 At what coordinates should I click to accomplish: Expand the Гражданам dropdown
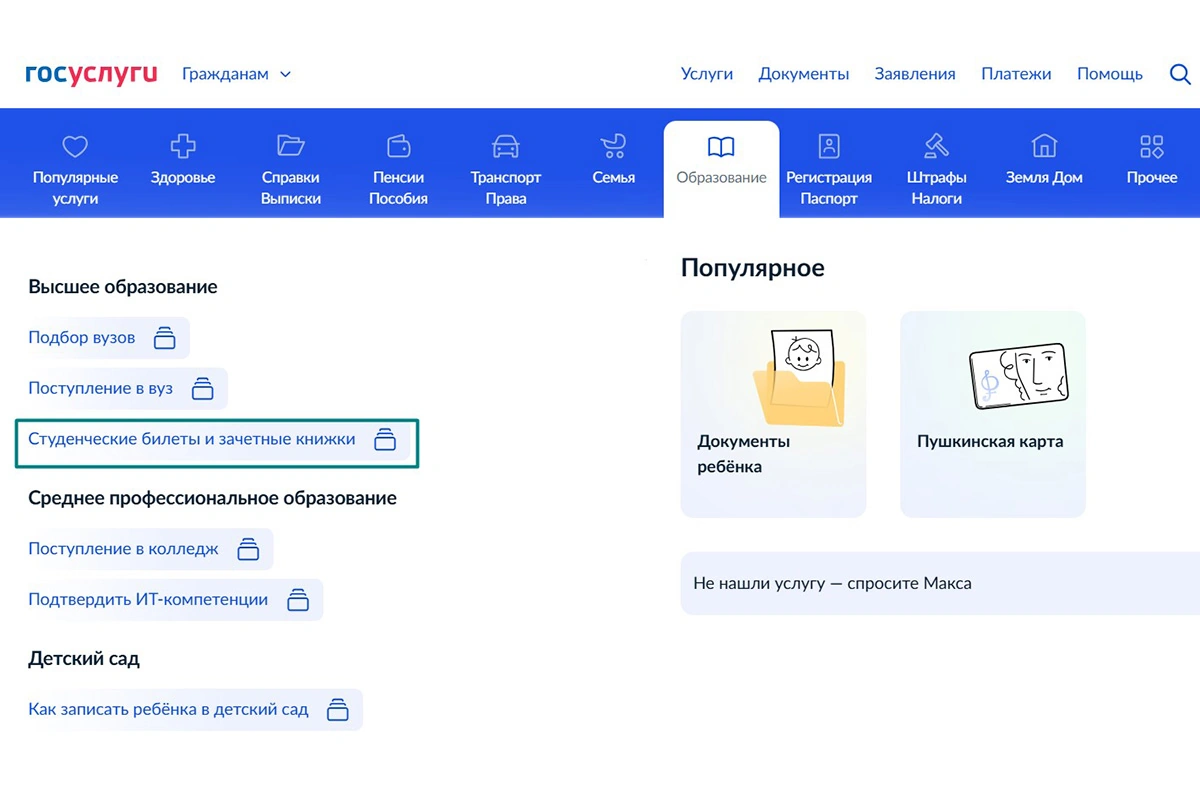coord(236,74)
